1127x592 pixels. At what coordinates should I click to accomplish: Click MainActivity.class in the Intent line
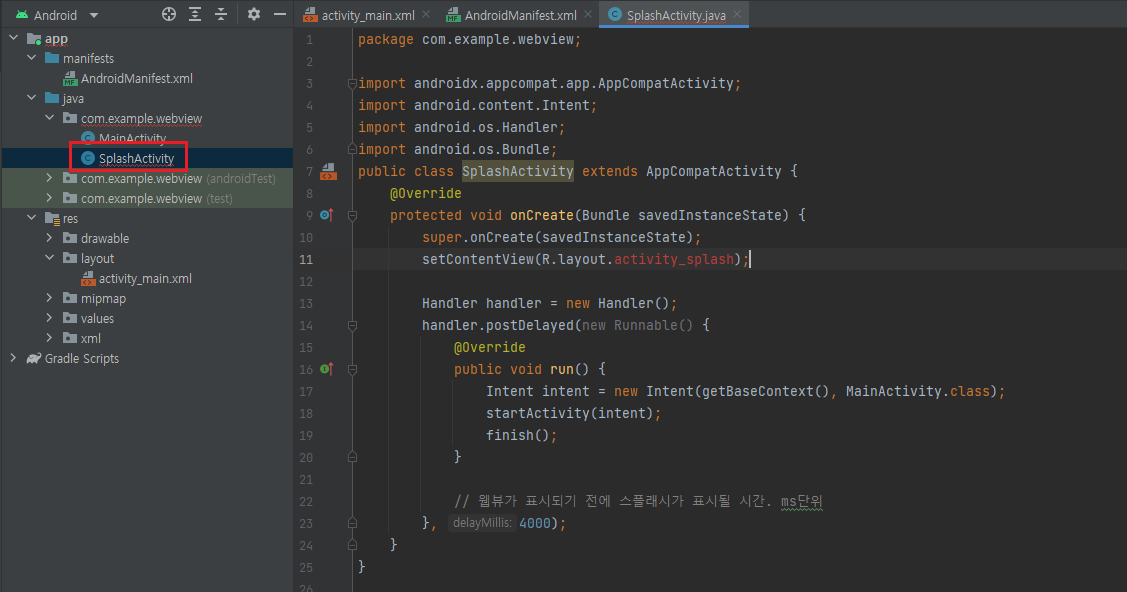pyautogui.click(x=918, y=392)
